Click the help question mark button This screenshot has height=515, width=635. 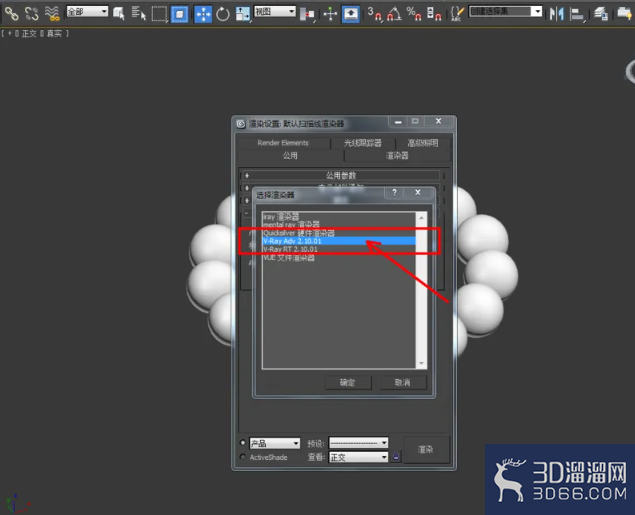(394, 192)
